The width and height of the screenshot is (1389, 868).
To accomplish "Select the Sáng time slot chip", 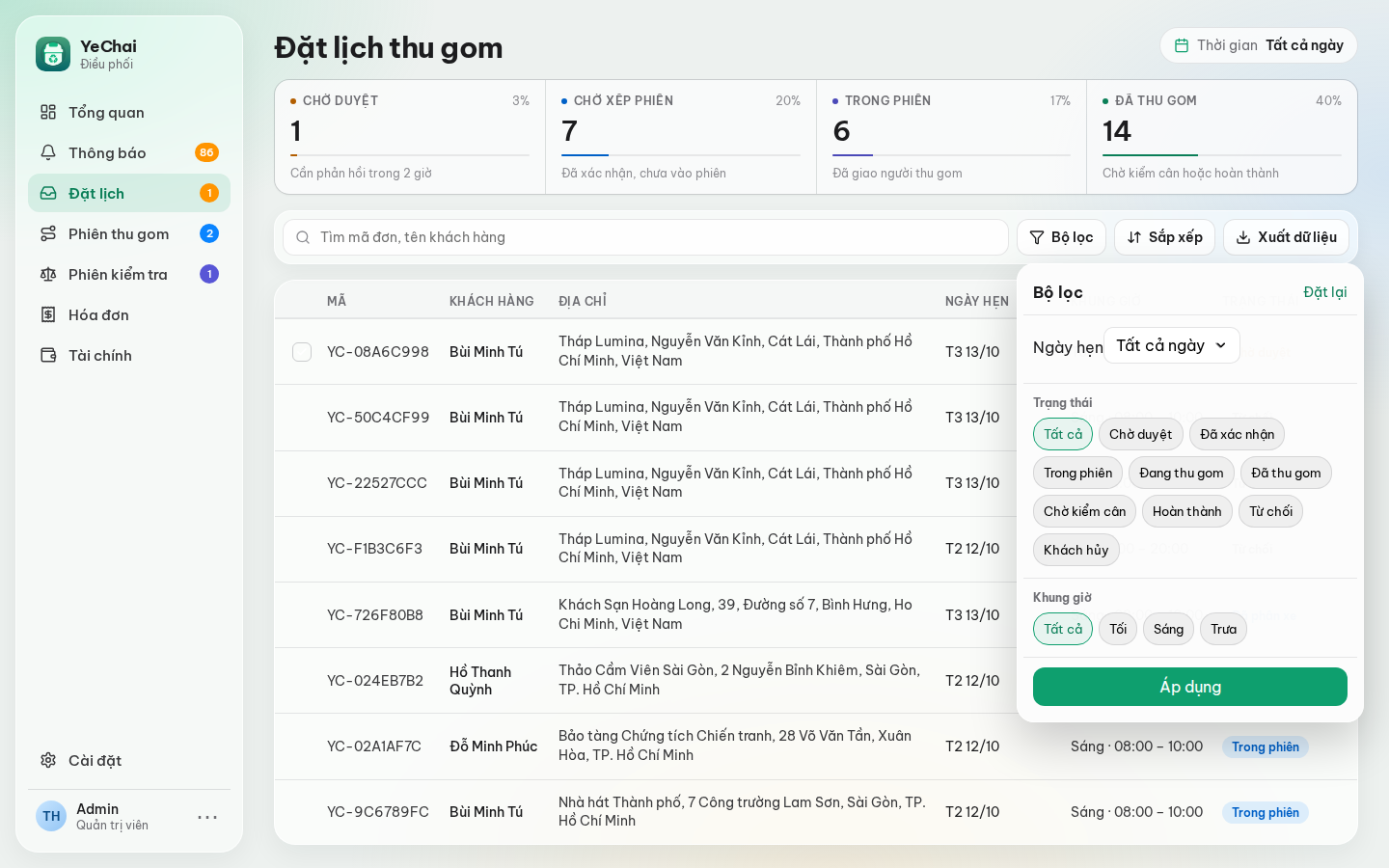I will point(1169,629).
